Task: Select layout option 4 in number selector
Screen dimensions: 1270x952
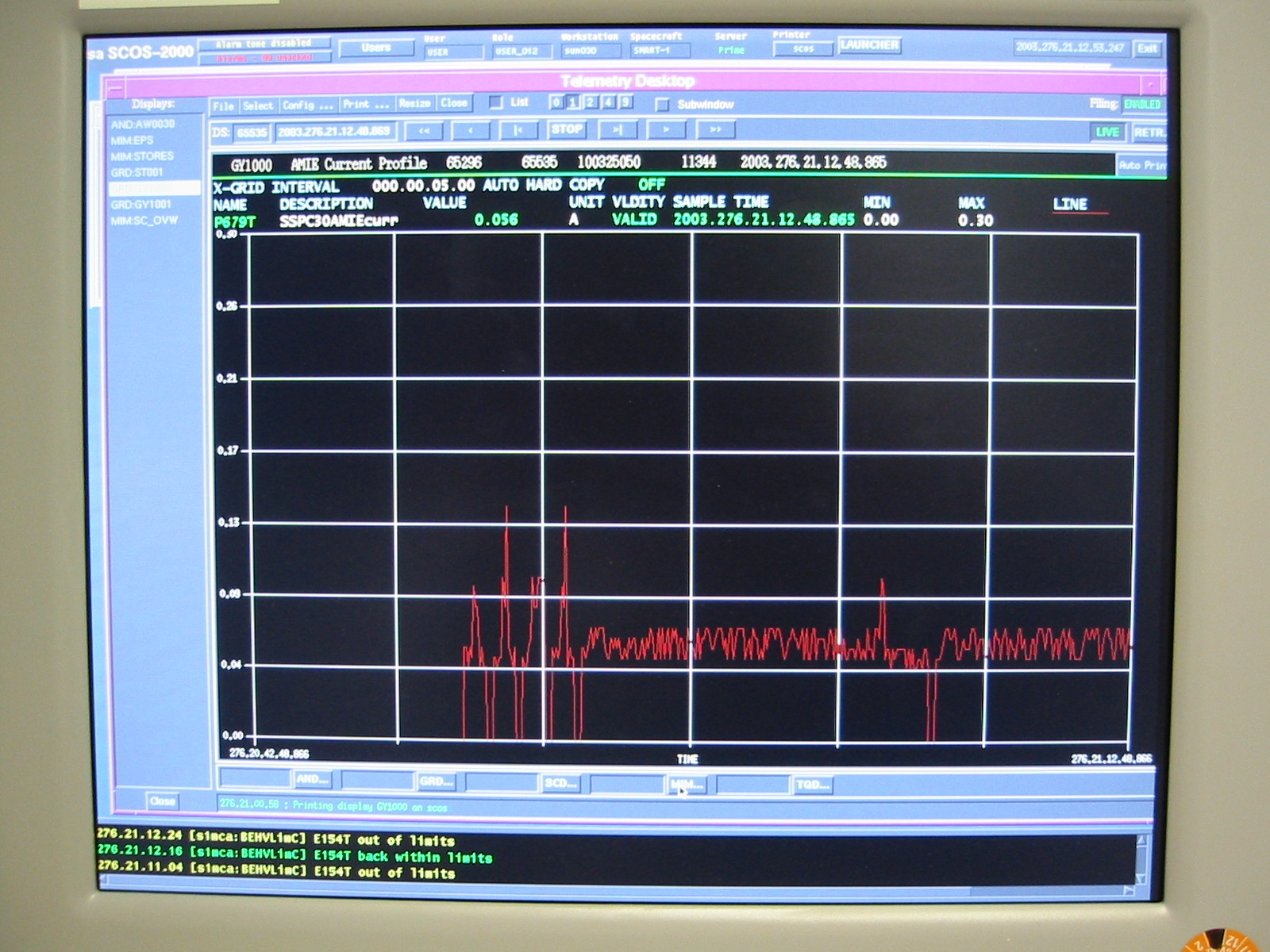Action: (608, 102)
